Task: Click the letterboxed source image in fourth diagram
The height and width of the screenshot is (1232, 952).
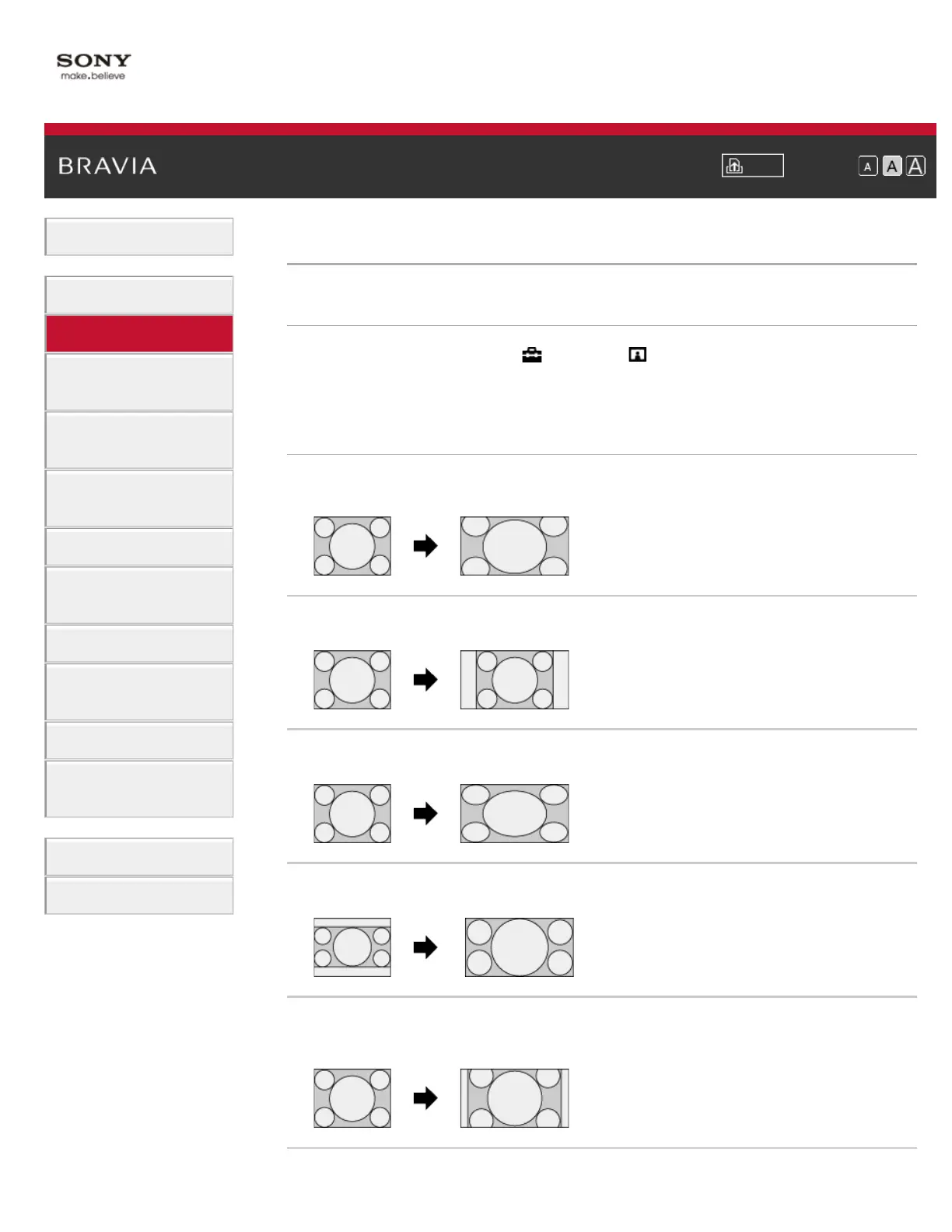Action: coord(352,947)
